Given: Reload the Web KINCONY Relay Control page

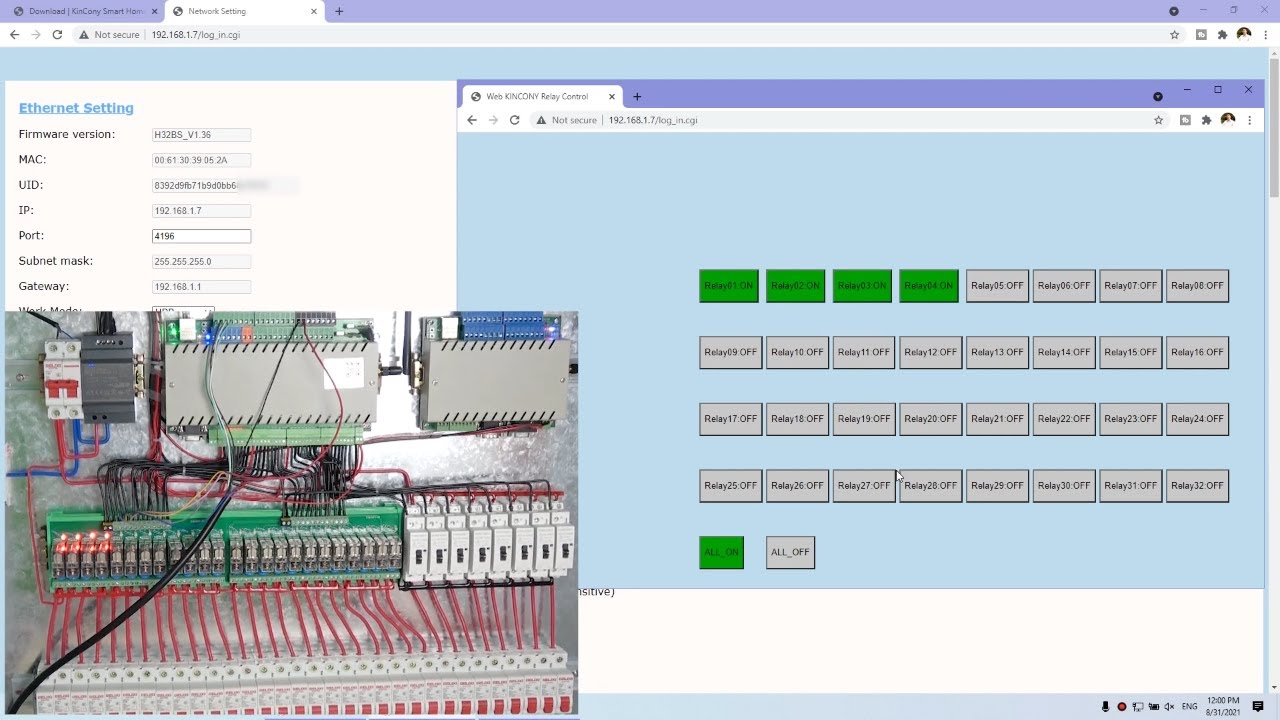Looking at the screenshot, I should [x=515, y=120].
